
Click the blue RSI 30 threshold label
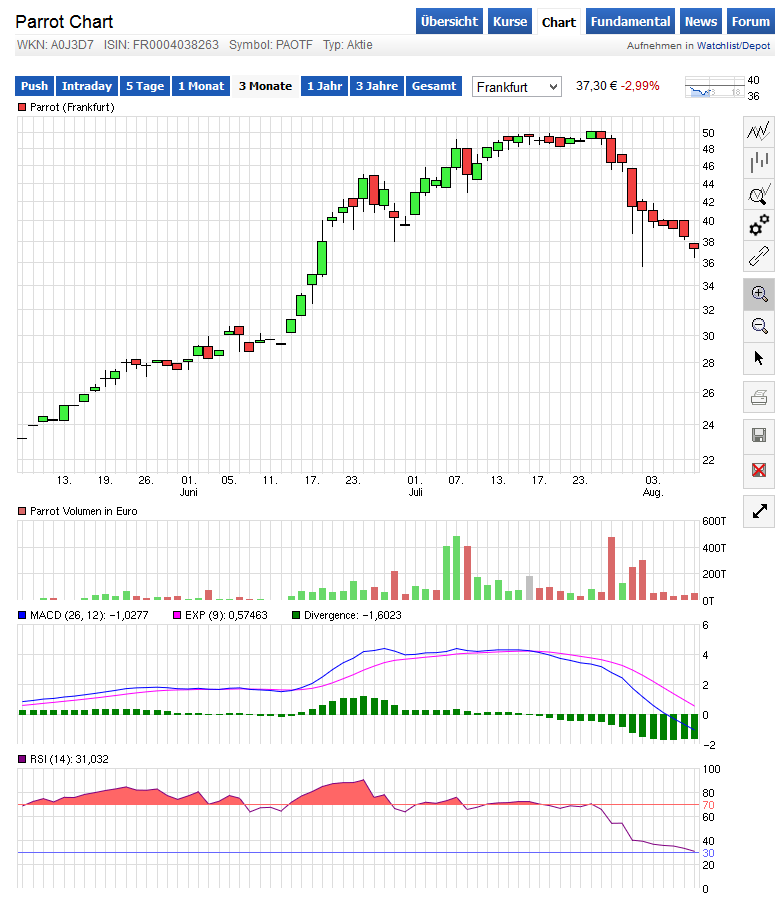[x=708, y=853]
